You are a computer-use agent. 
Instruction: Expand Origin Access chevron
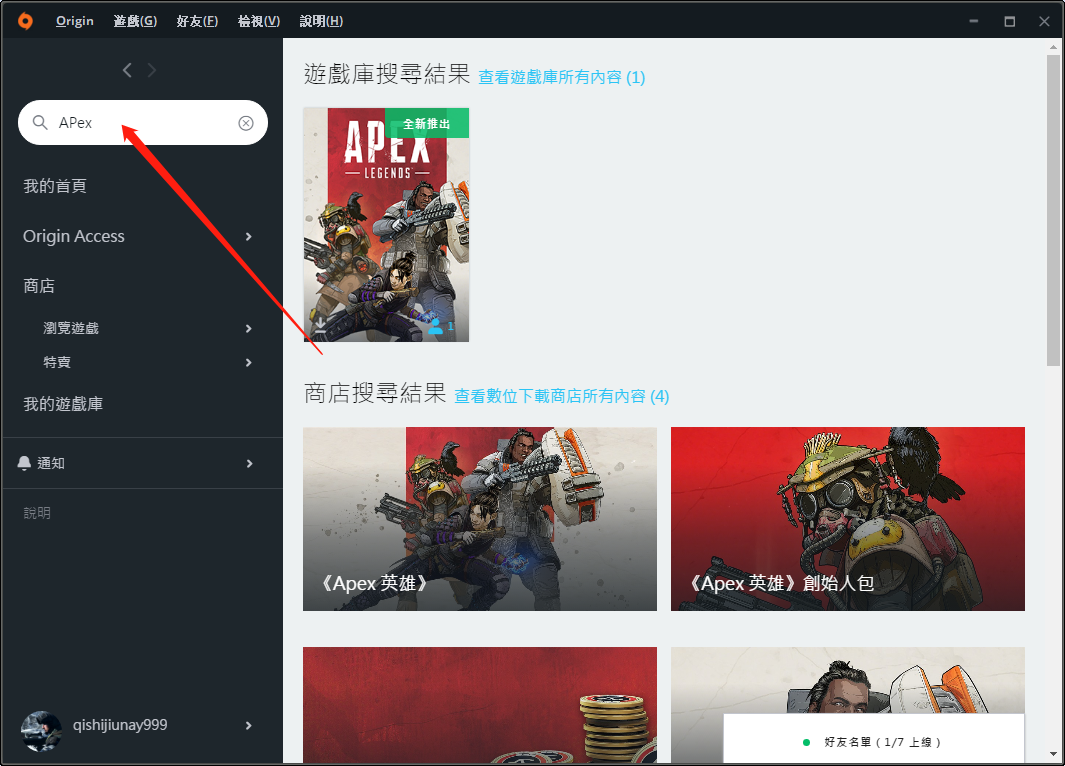249,236
